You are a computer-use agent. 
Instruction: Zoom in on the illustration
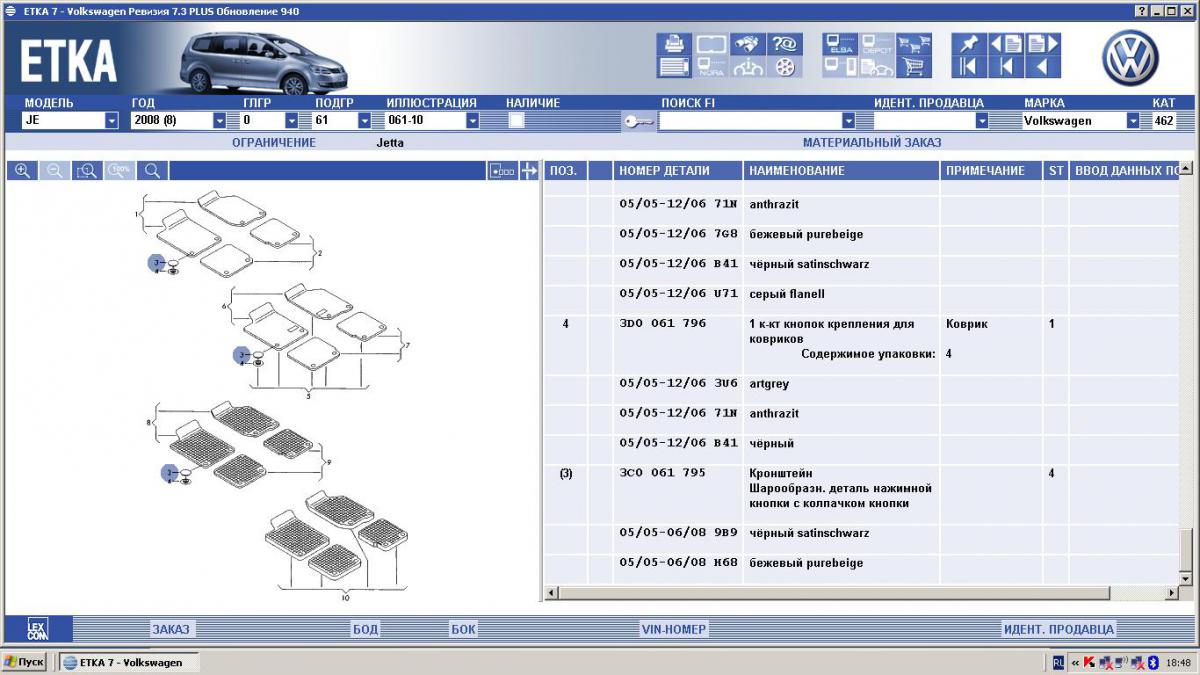(22, 171)
